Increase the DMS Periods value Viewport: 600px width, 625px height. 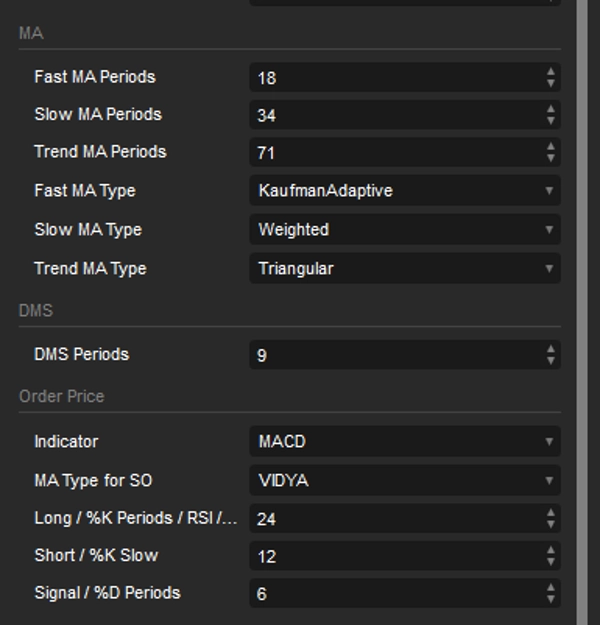point(551,350)
